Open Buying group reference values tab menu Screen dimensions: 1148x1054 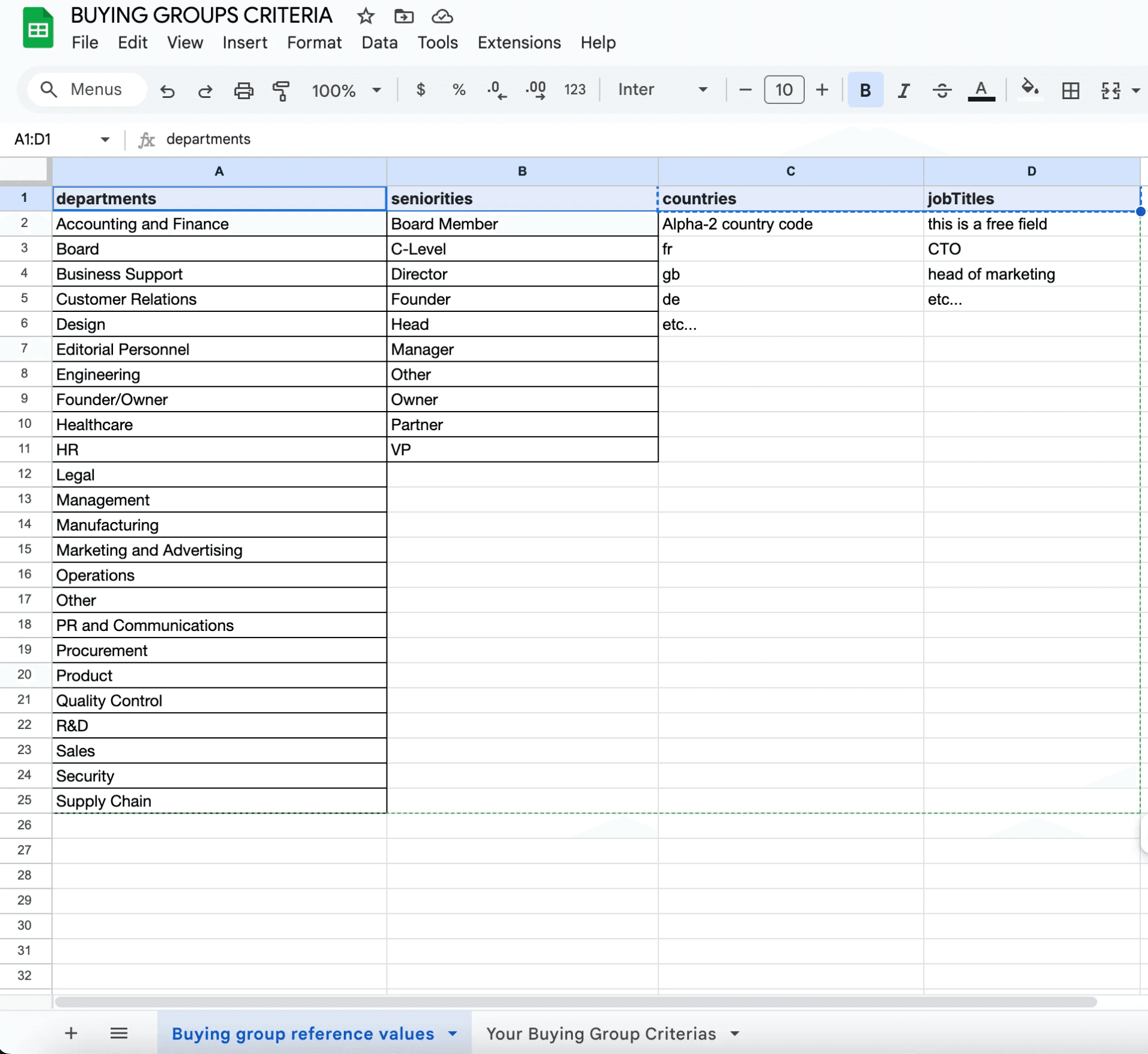453,1034
